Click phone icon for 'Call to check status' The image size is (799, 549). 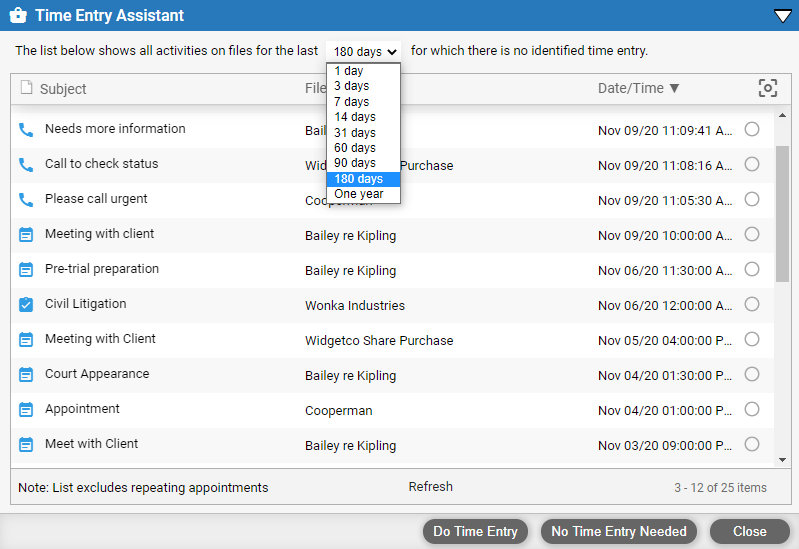(x=26, y=165)
